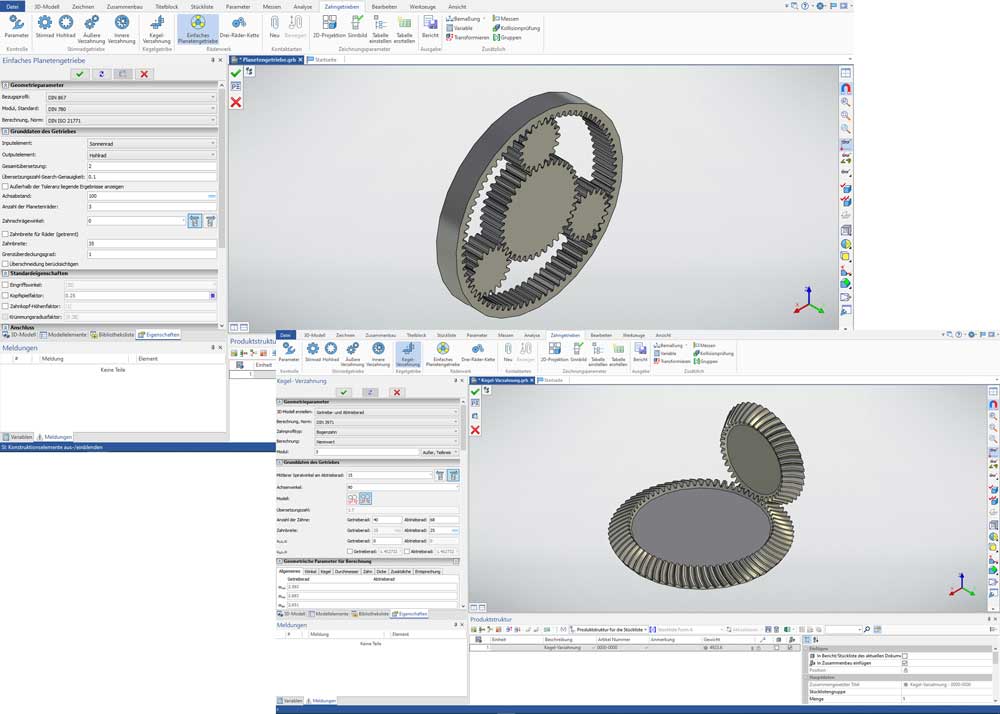Toggle left helix direction button beside Zahnschrägewinkel

195,221
